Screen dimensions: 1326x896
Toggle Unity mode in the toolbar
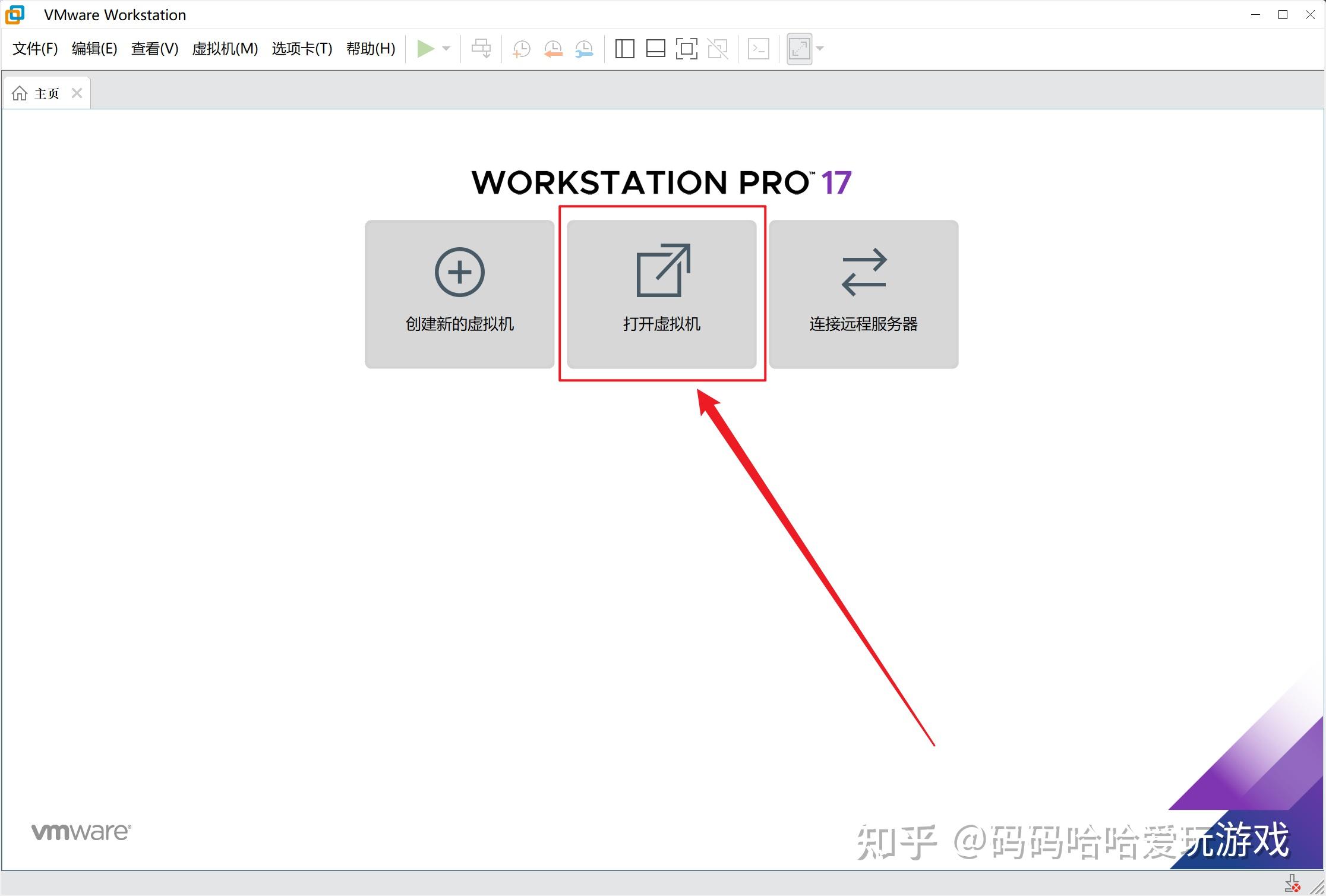(718, 49)
